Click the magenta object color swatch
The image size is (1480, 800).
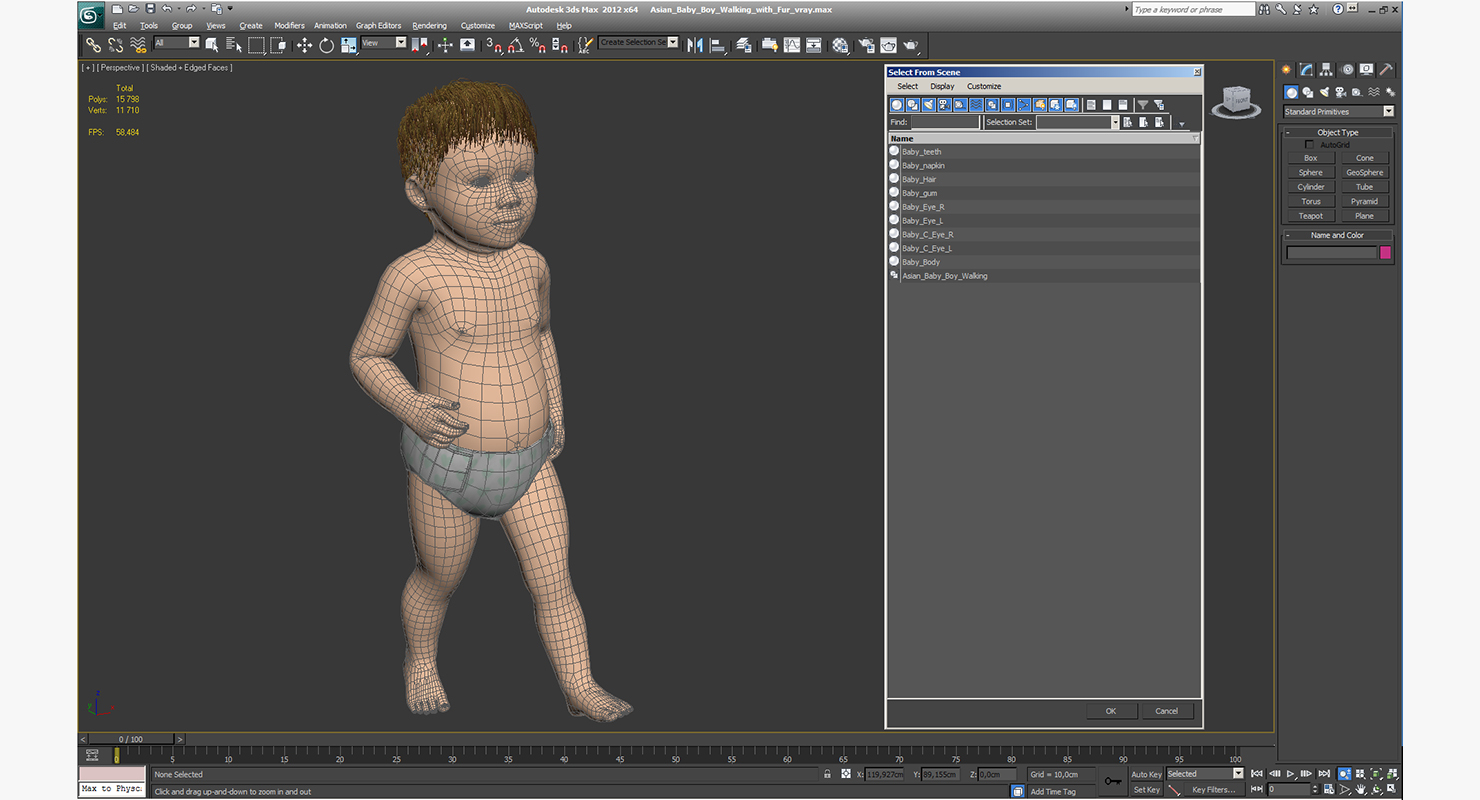click(1385, 253)
